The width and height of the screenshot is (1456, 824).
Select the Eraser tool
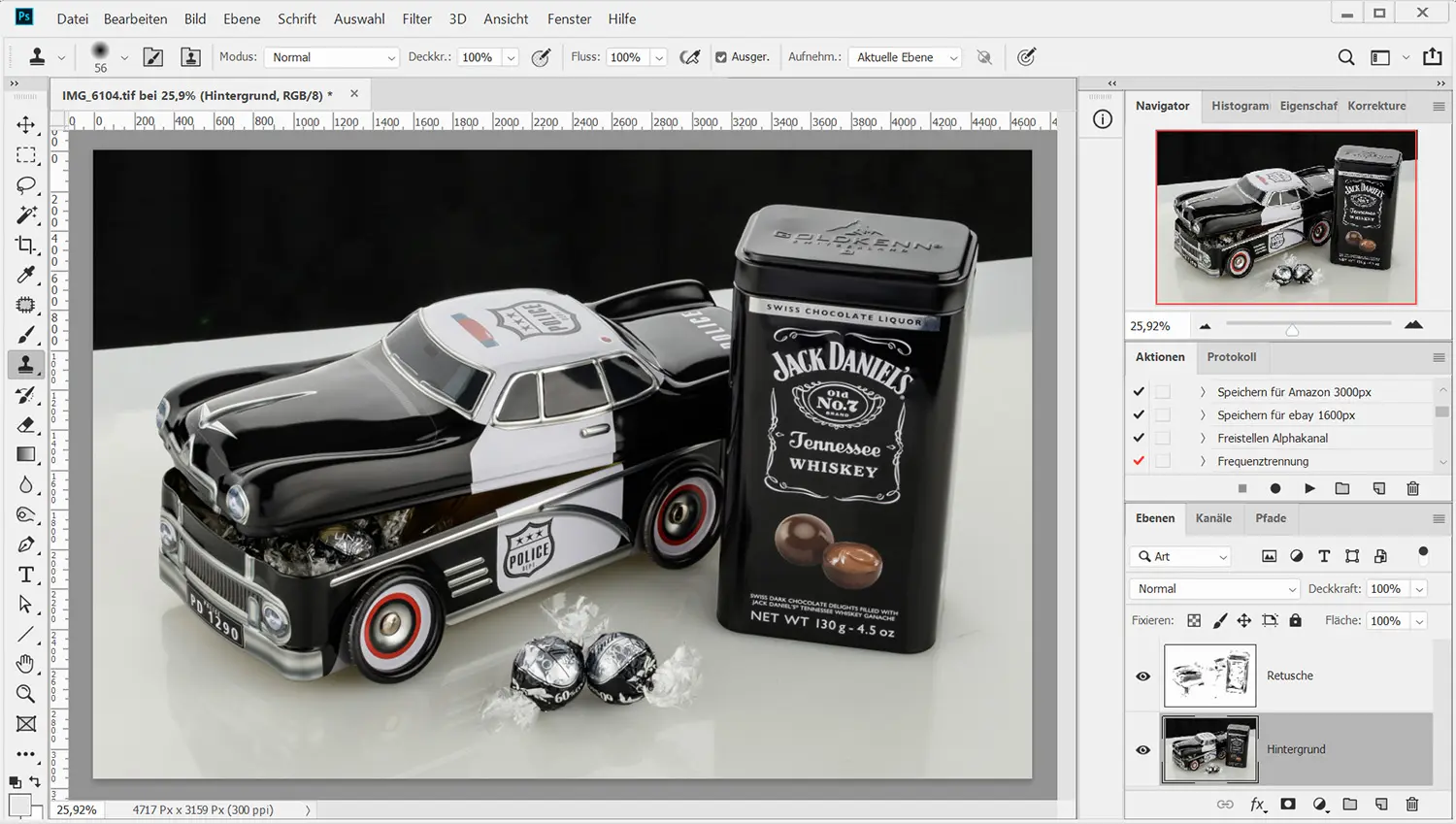pos(26,425)
